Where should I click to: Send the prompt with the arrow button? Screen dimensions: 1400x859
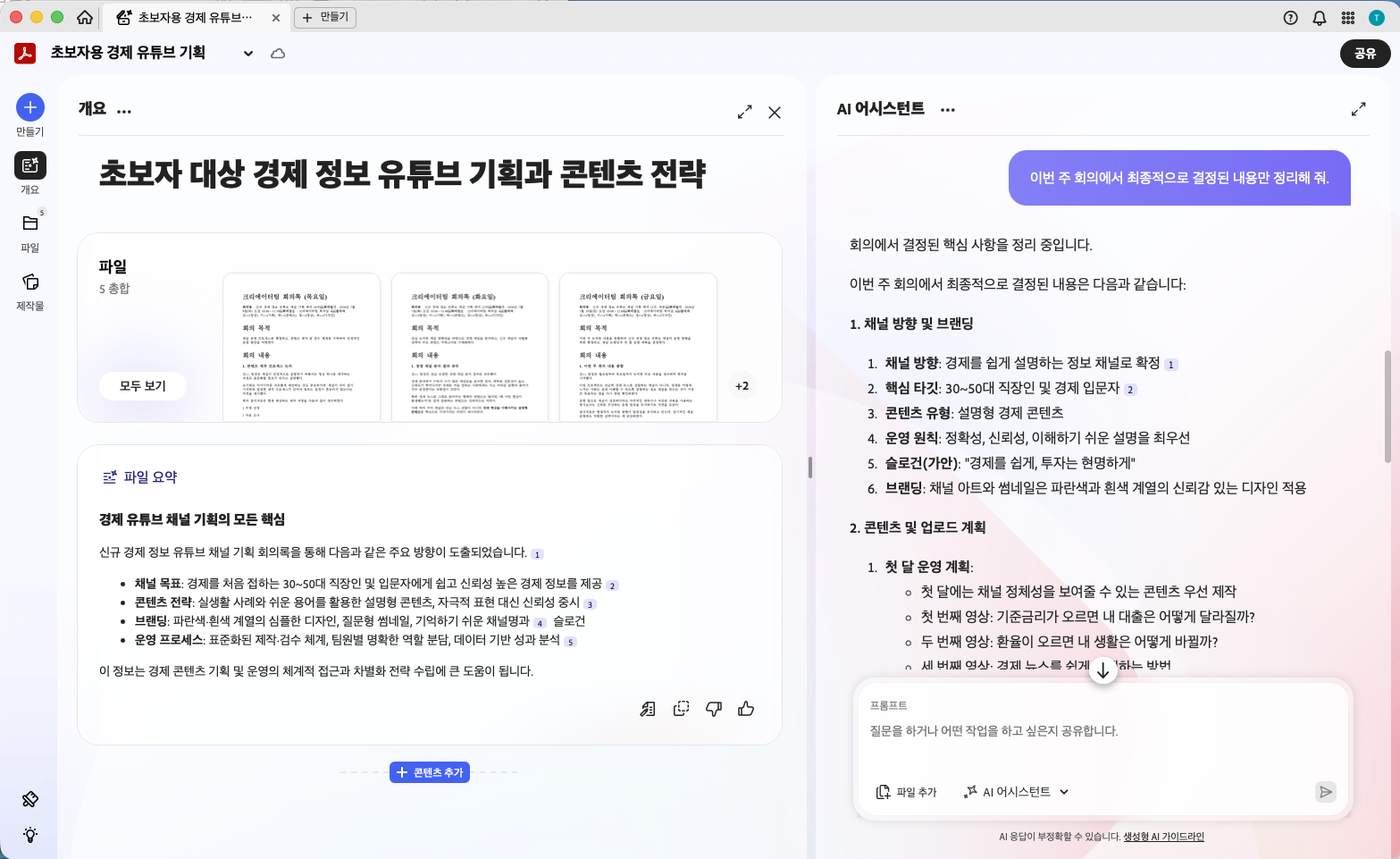(1326, 792)
